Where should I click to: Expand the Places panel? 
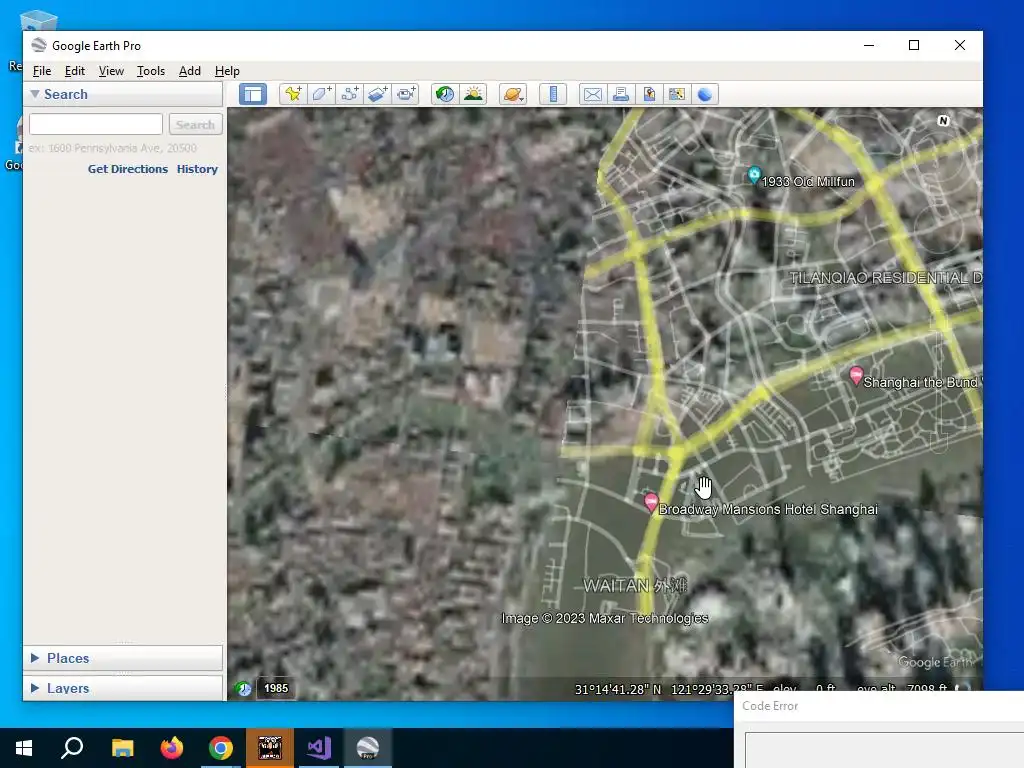[35, 658]
